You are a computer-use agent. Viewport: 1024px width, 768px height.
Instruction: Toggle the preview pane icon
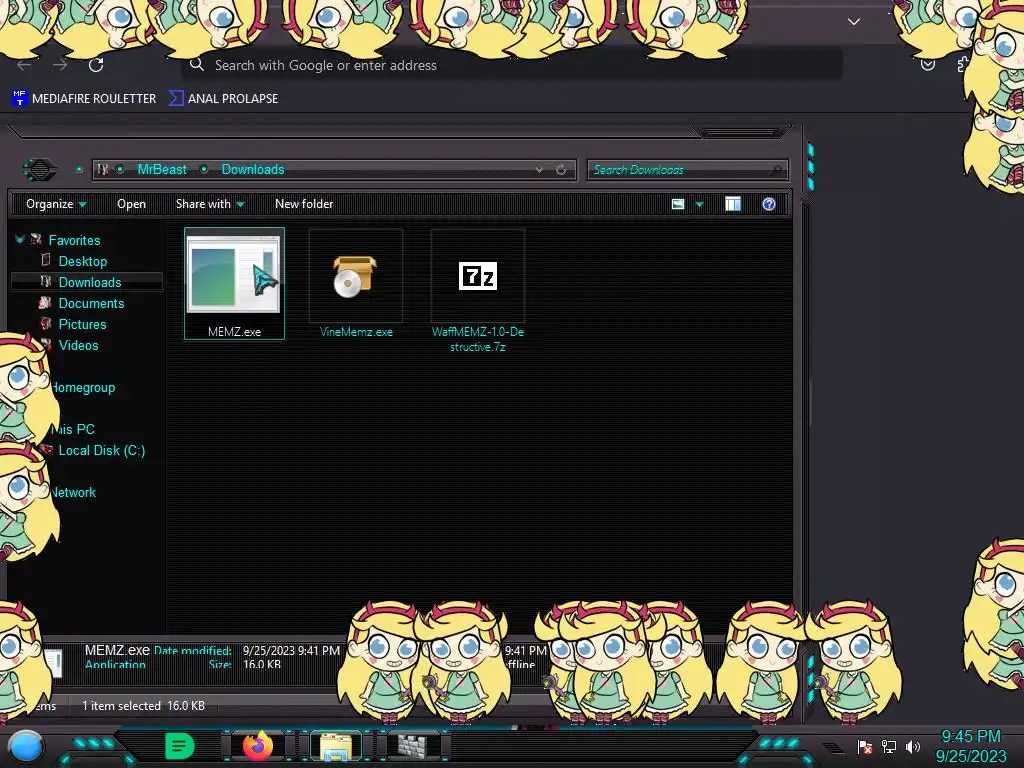click(733, 204)
